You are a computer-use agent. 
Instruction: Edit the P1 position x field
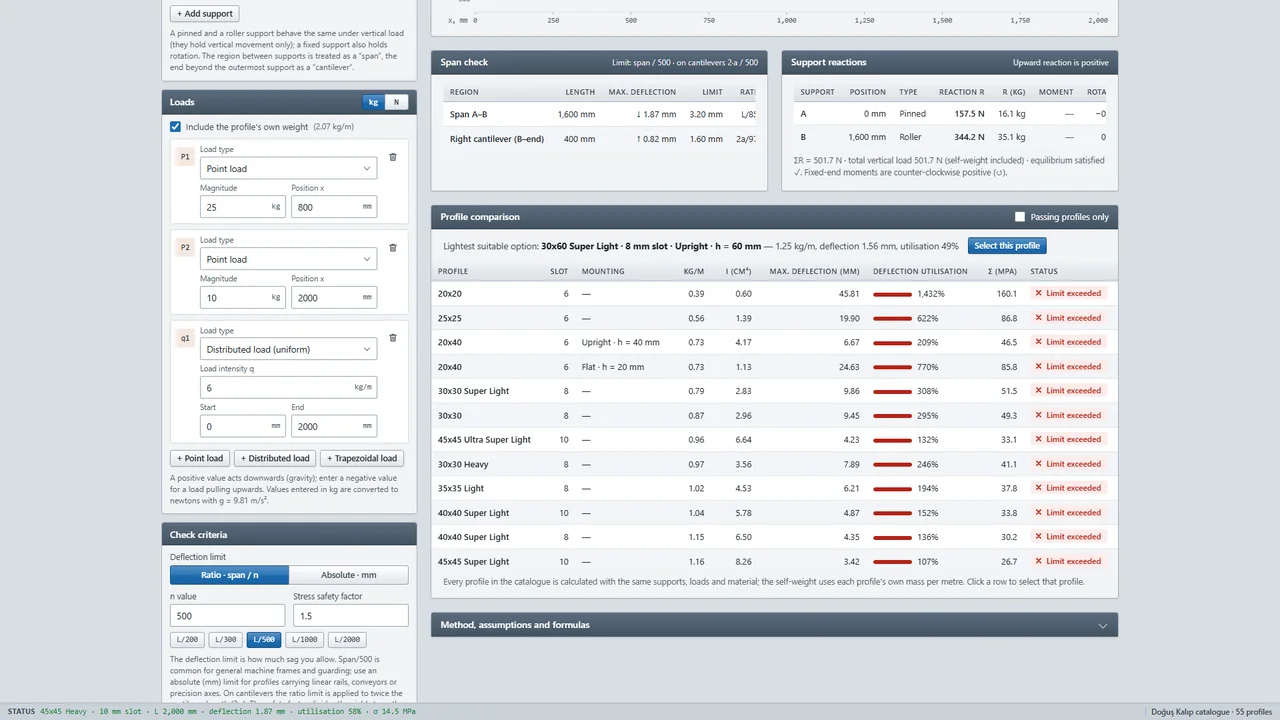[334, 207]
